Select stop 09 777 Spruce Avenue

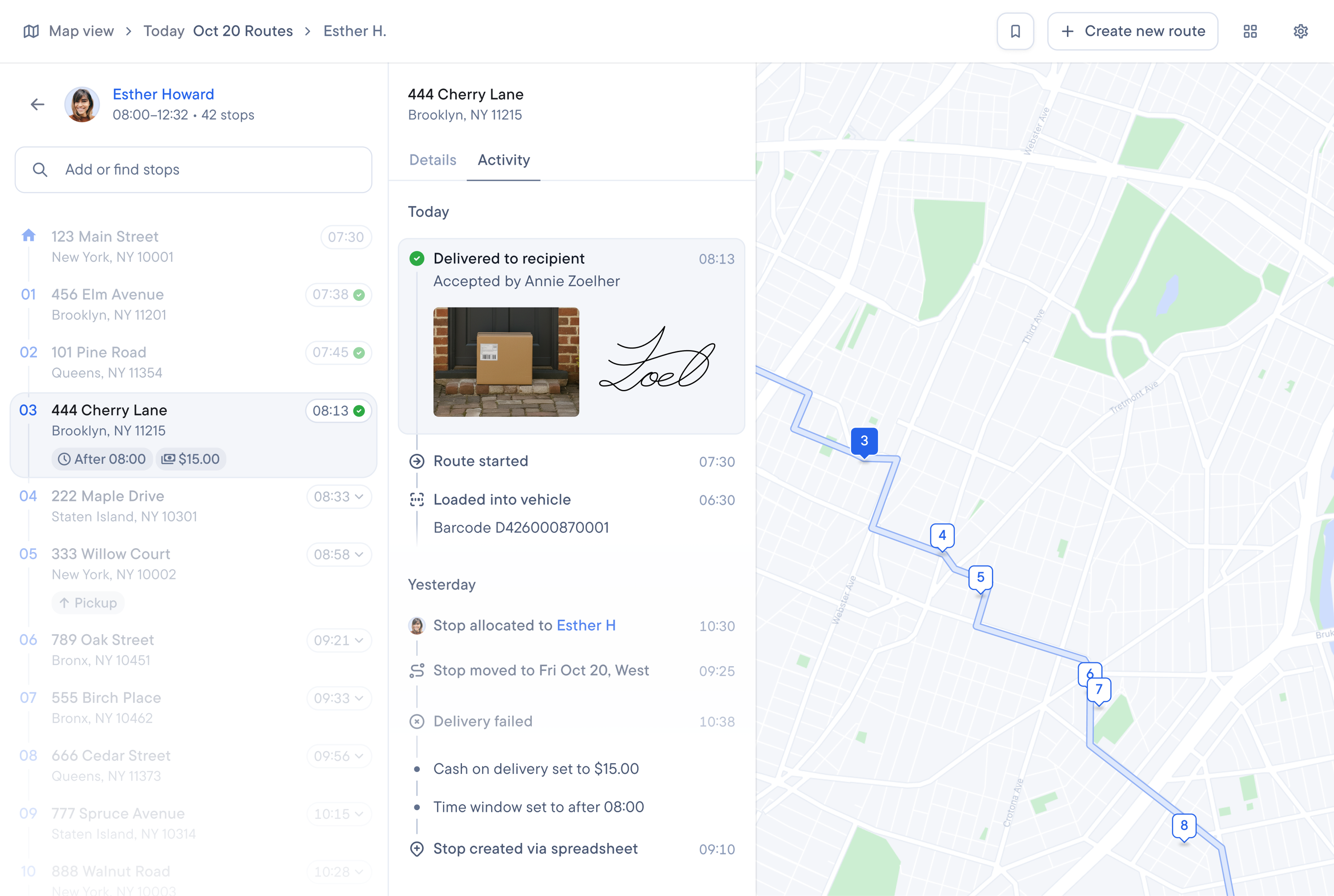tap(194, 823)
